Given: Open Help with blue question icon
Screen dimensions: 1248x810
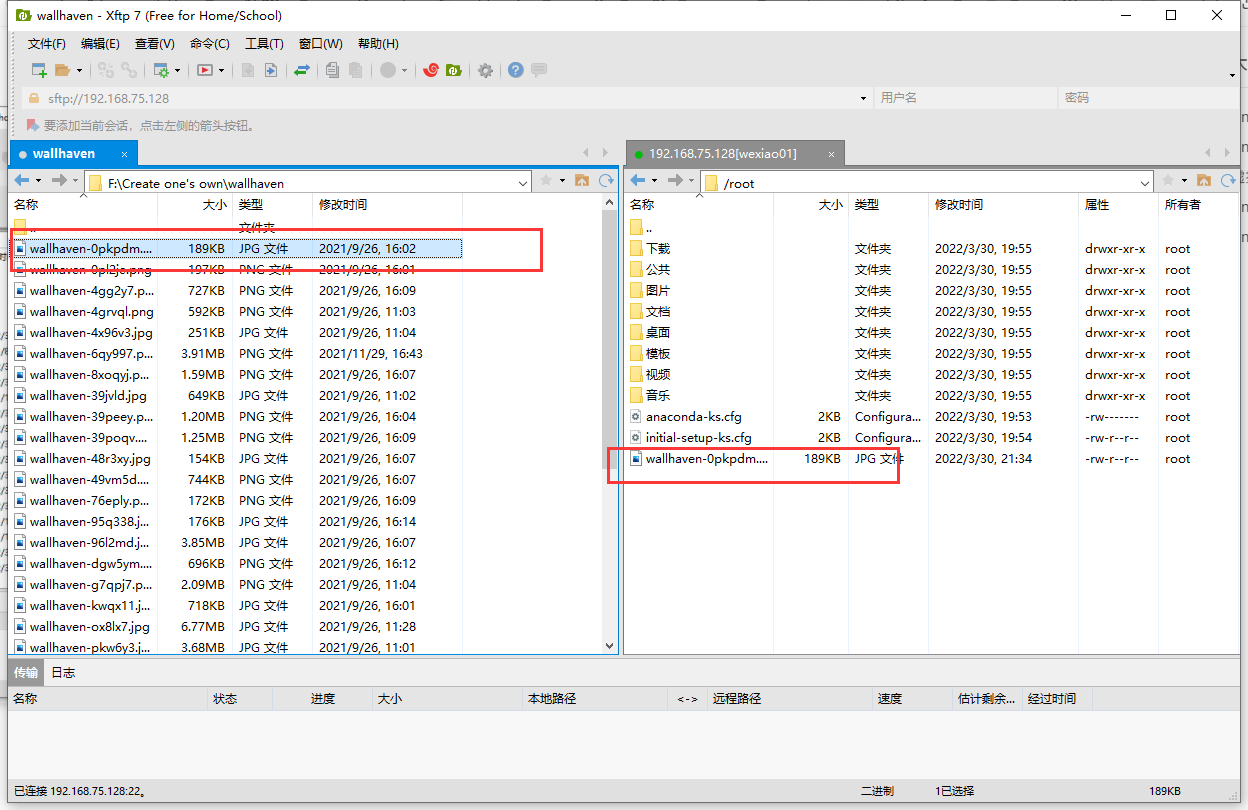Looking at the screenshot, I should [515, 70].
